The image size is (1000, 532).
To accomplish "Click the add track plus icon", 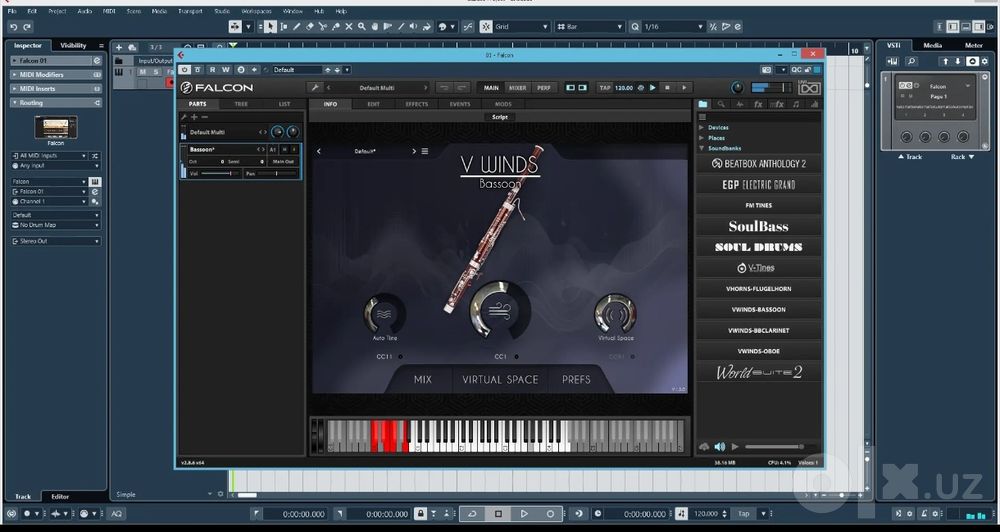I will click(119, 47).
